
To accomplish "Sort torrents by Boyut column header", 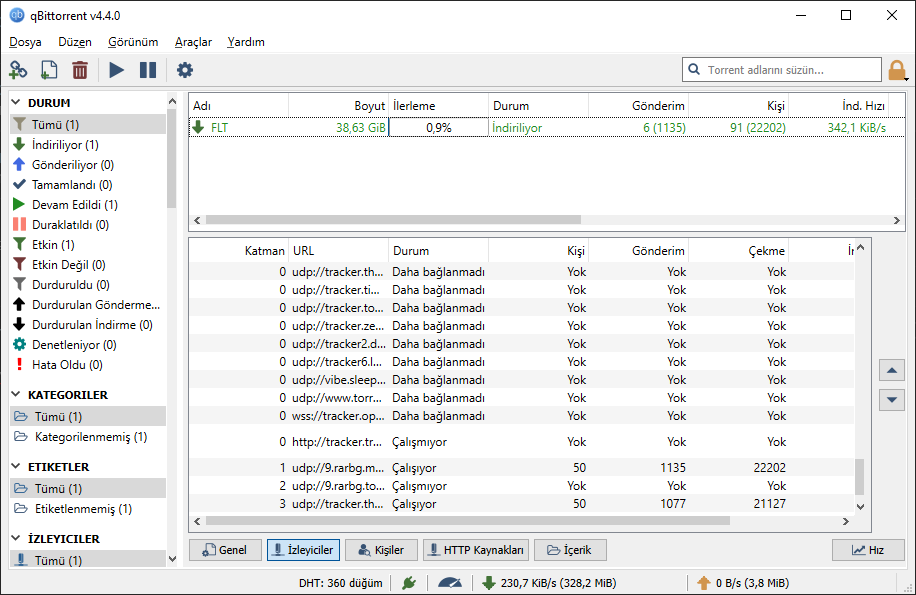I will [338, 106].
